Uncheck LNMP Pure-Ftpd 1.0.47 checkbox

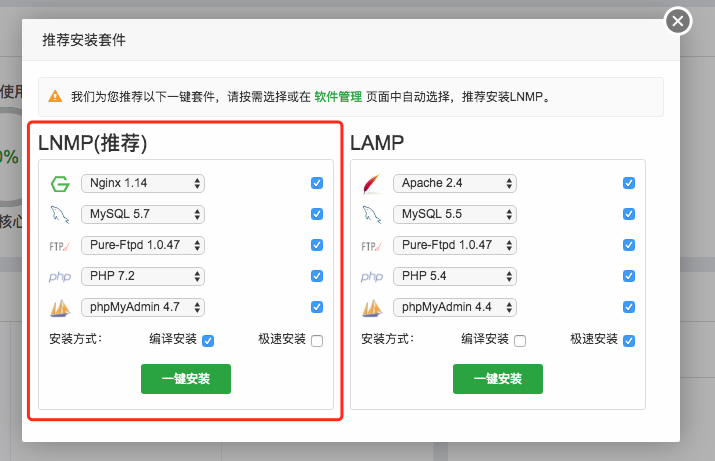click(x=317, y=245)
